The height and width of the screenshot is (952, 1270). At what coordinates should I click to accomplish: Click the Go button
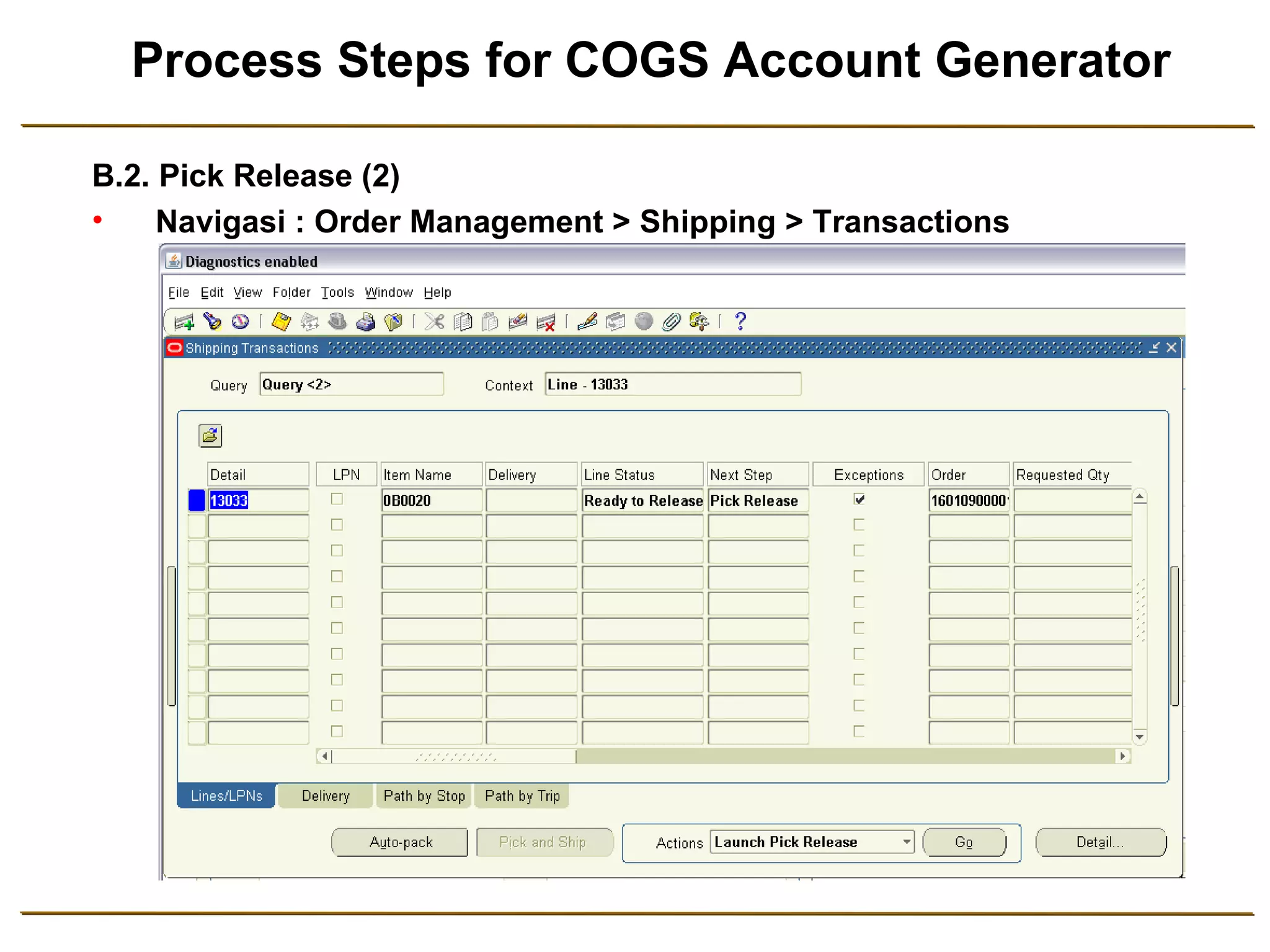964,842
